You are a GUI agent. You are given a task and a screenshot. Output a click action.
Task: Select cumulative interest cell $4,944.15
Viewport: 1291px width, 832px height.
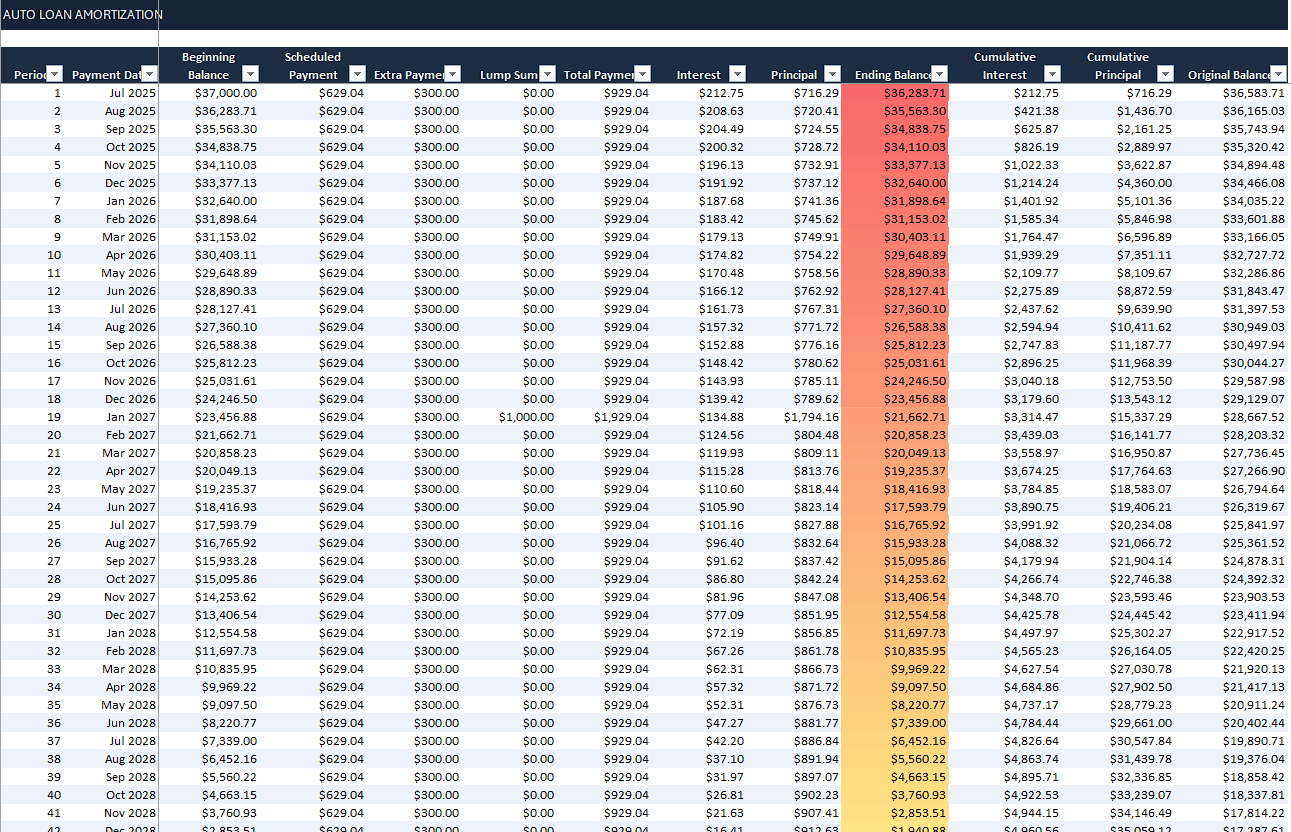coord(1005,813)
